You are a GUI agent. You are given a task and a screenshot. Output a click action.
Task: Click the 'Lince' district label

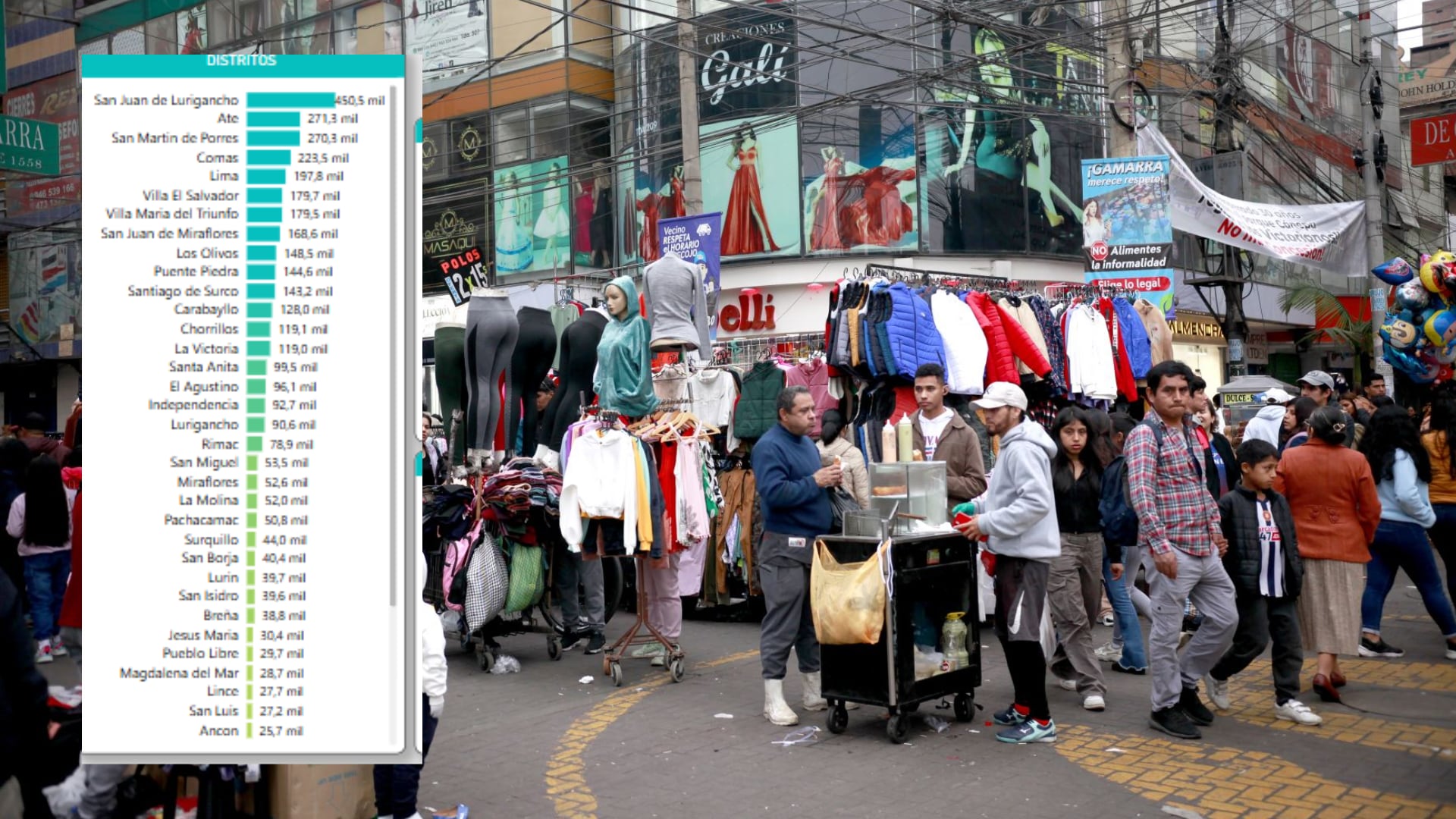click(x=223, y=692)
